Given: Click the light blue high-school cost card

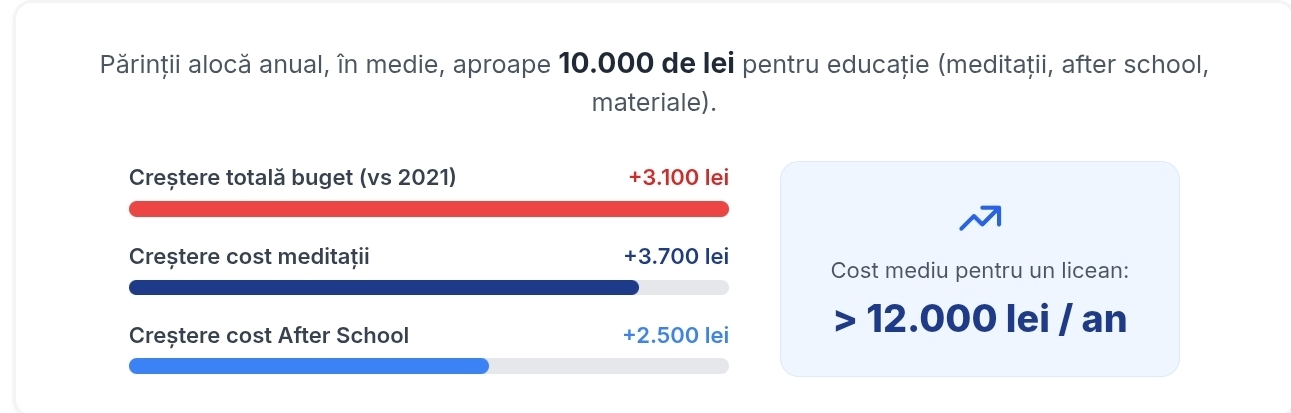Looking at the screenshot, I should point(980,269).
